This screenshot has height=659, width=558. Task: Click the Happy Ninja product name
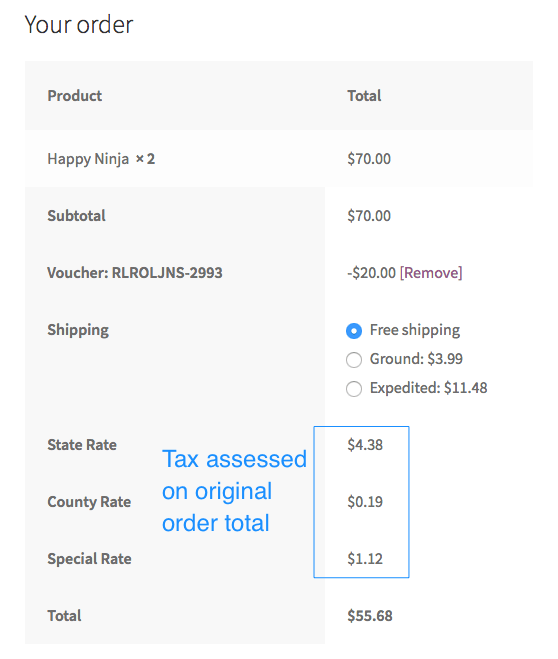click(88, 159)
